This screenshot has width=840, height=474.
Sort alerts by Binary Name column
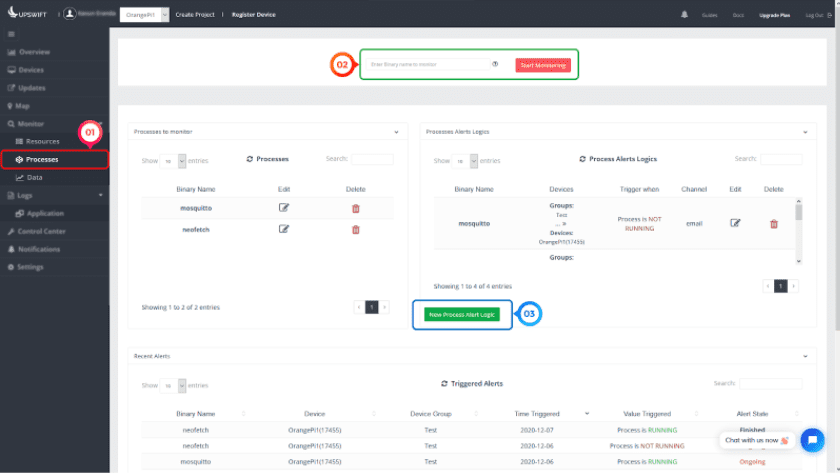196,414
